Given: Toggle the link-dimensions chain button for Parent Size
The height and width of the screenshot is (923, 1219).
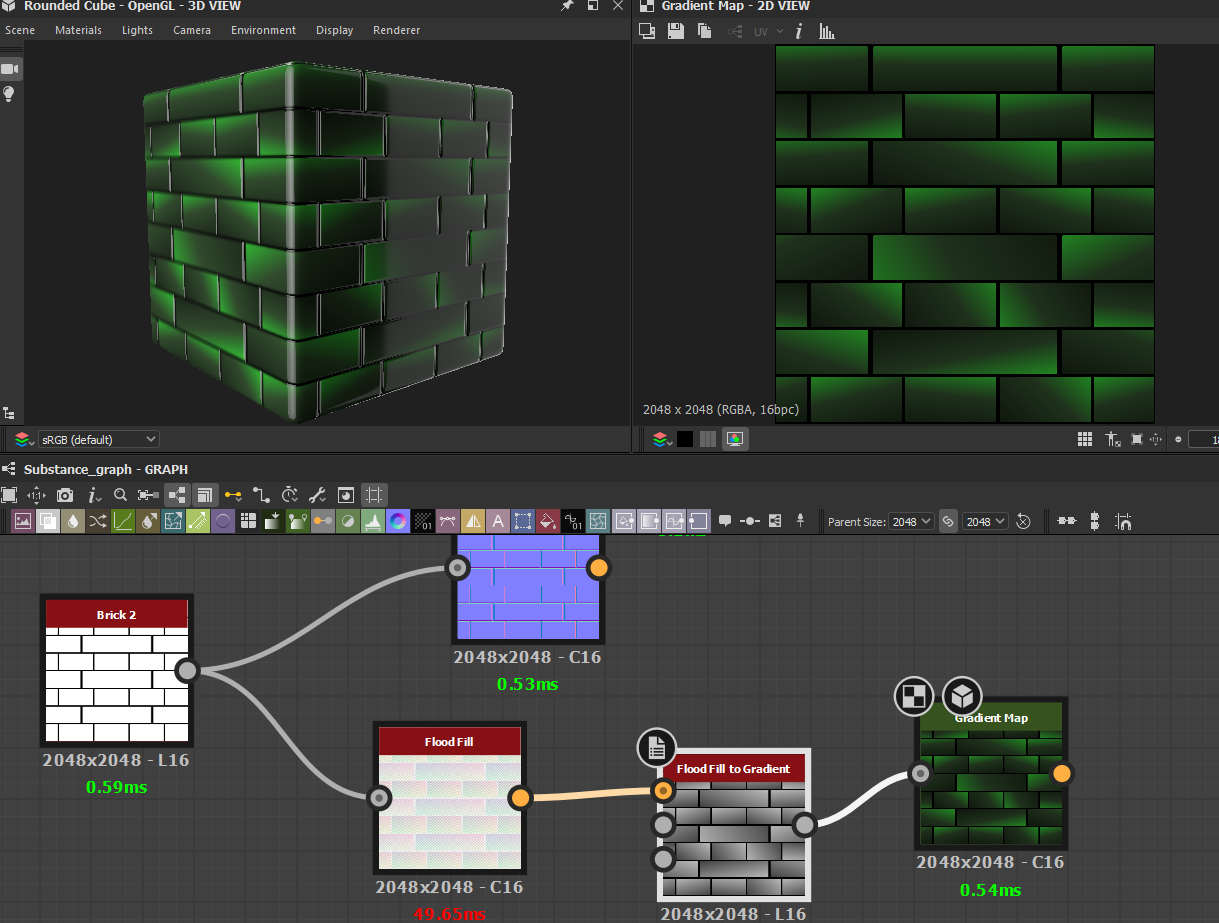Looking at the screenshot, I should [x=948, y=521].
